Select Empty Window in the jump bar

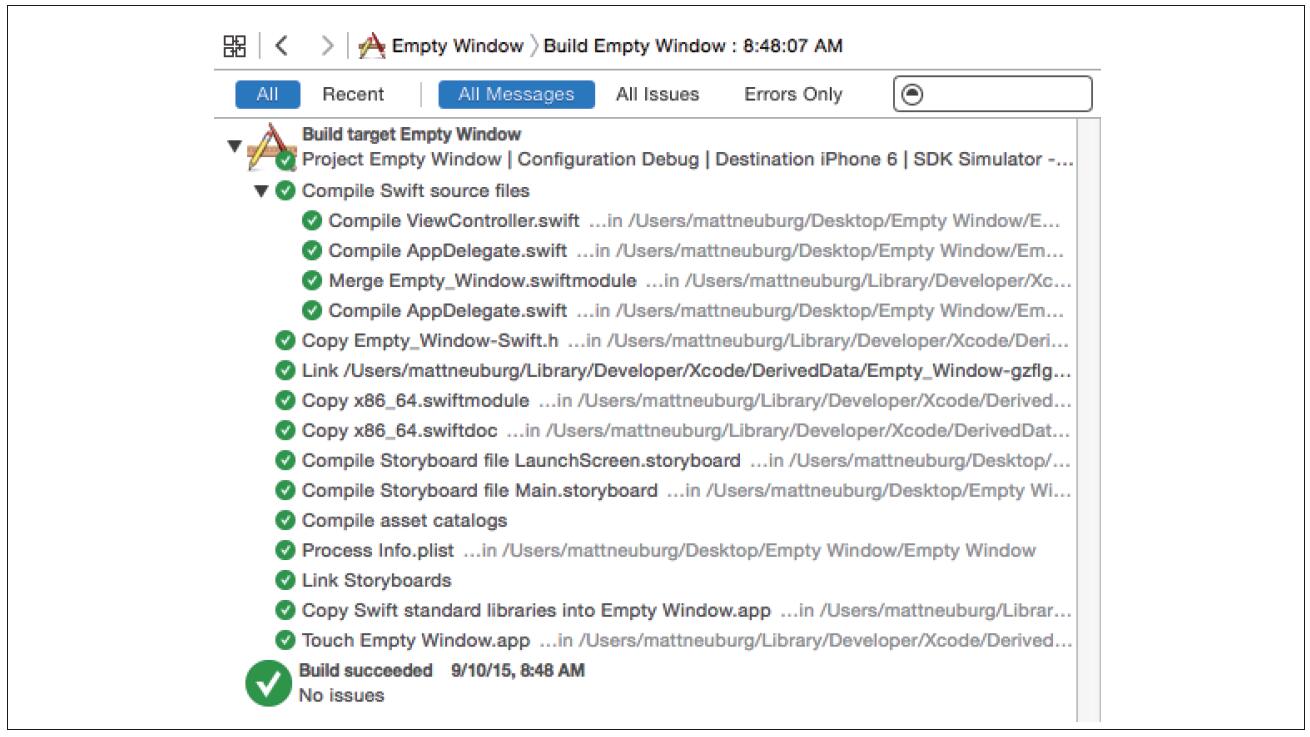coord(457,46)
